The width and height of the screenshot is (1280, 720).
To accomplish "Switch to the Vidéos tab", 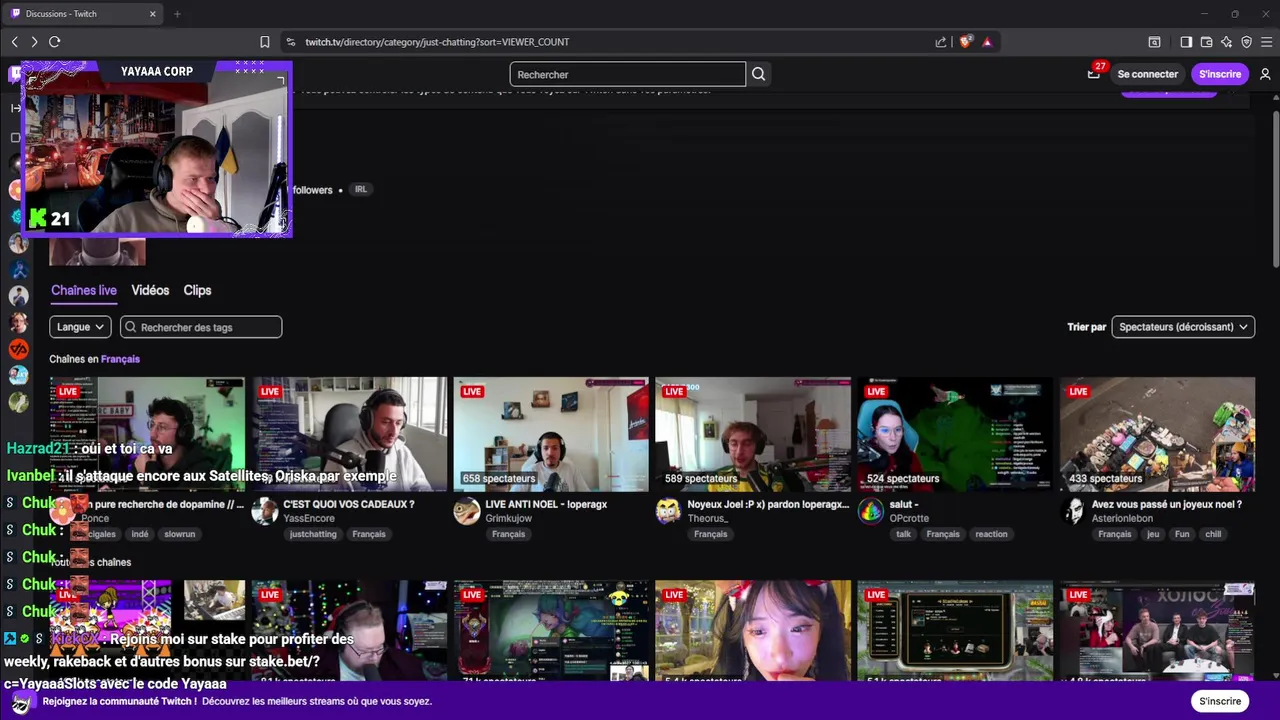I will pos(150,290).
